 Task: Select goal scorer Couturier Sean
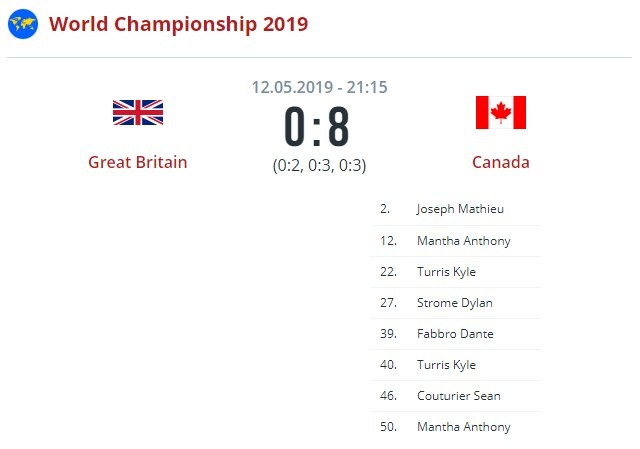tap(458, 396)
